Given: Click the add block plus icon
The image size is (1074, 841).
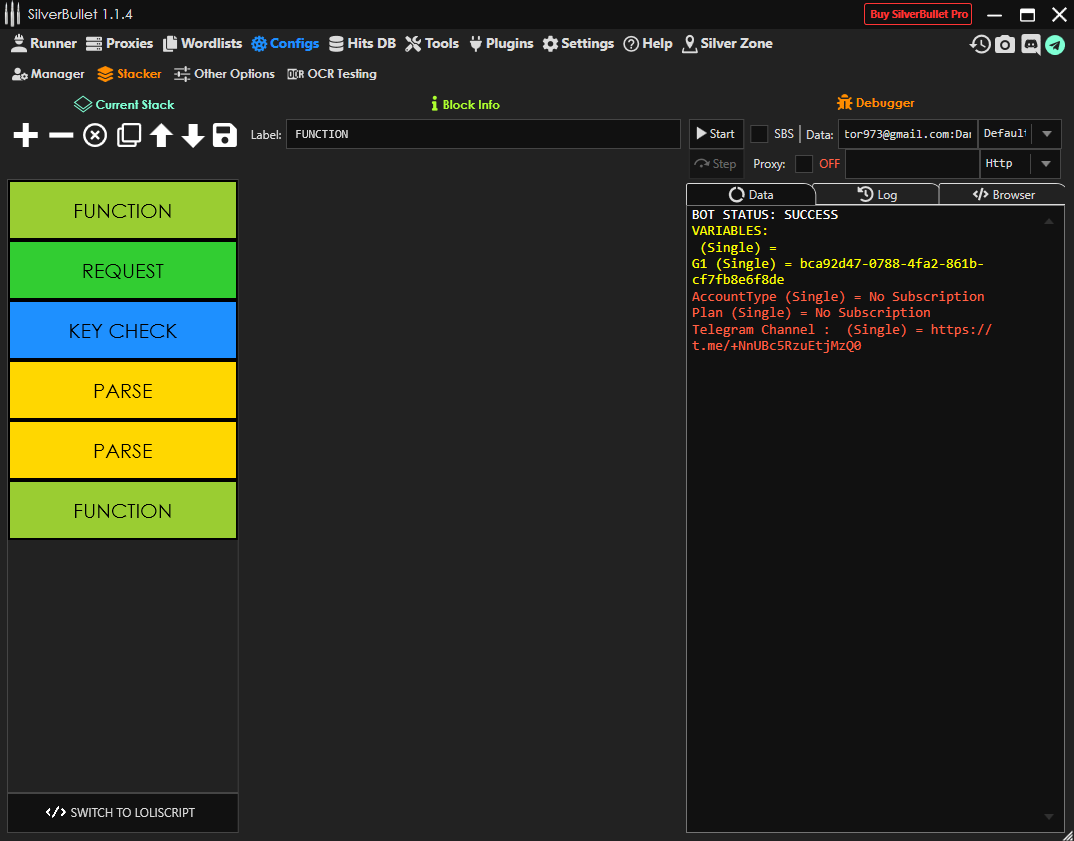Looking at the screenshot, I should [26, 135].
